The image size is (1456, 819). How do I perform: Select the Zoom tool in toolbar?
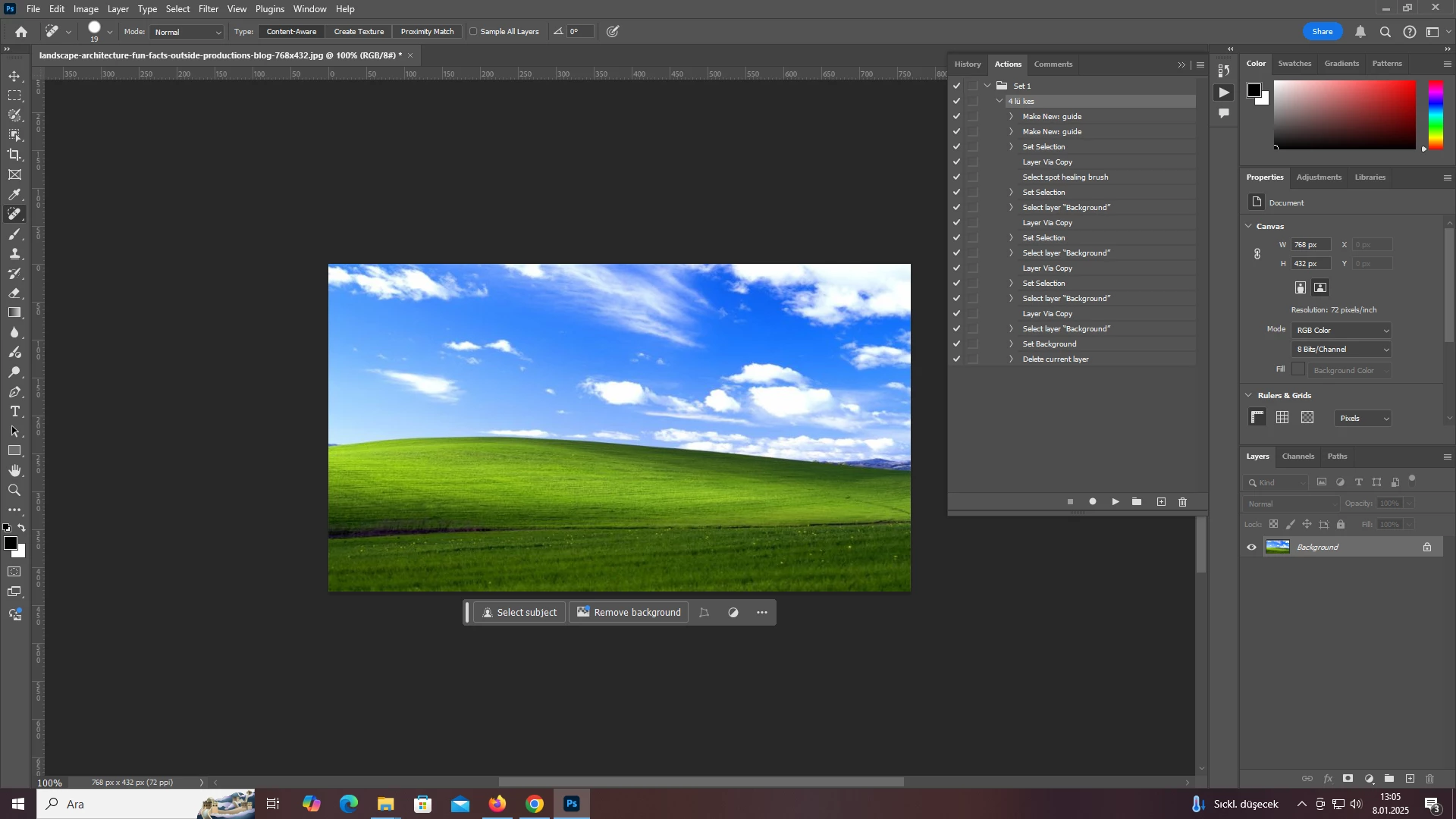tap(14, 491)
